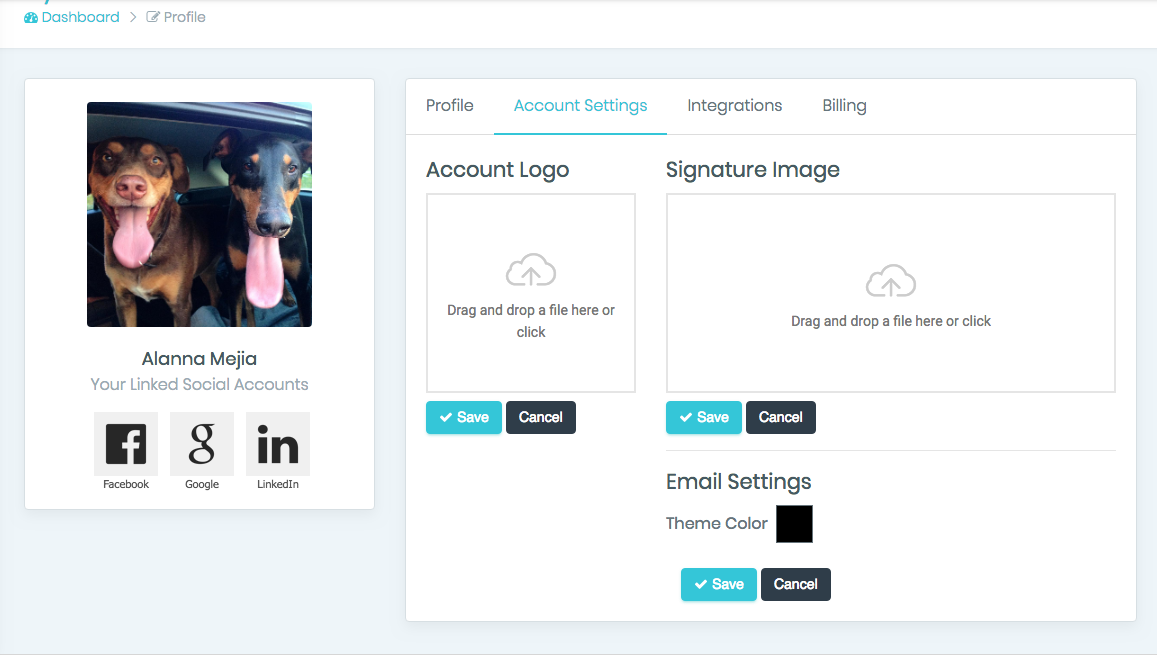
Task: Save the Email Settings
Action: pos(719,584)
